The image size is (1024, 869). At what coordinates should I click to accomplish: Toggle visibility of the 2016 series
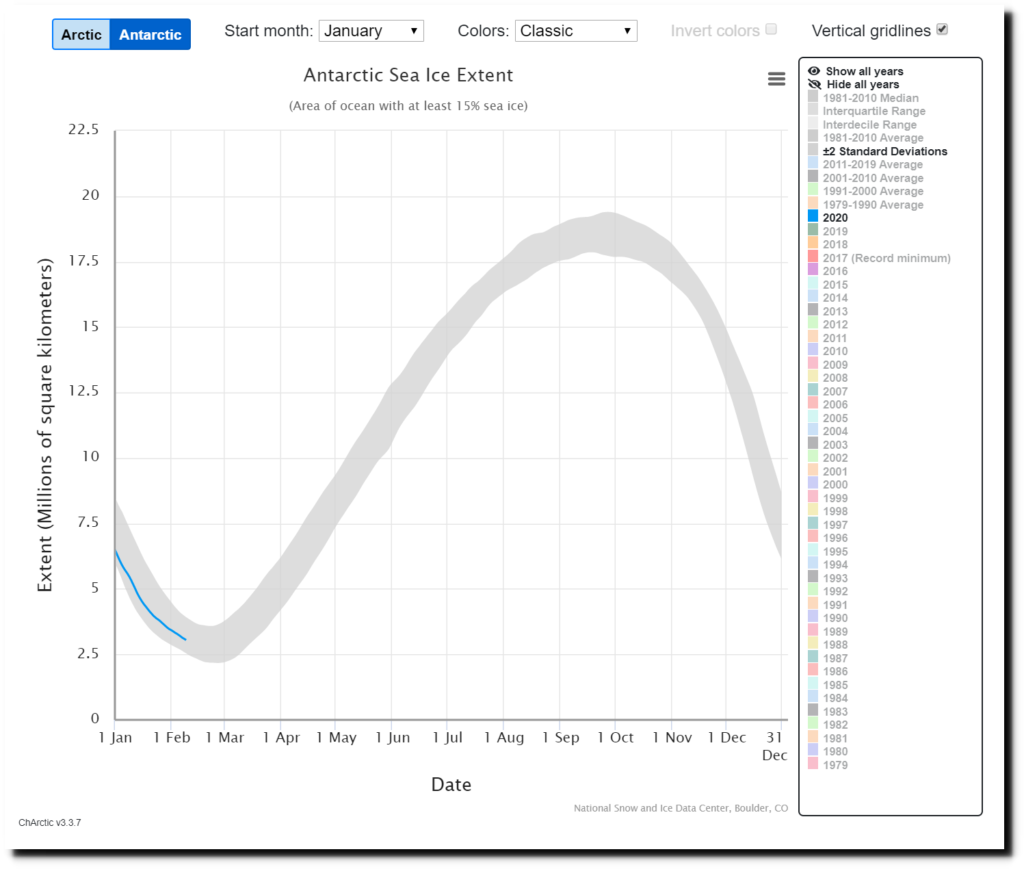click(834, 271)
